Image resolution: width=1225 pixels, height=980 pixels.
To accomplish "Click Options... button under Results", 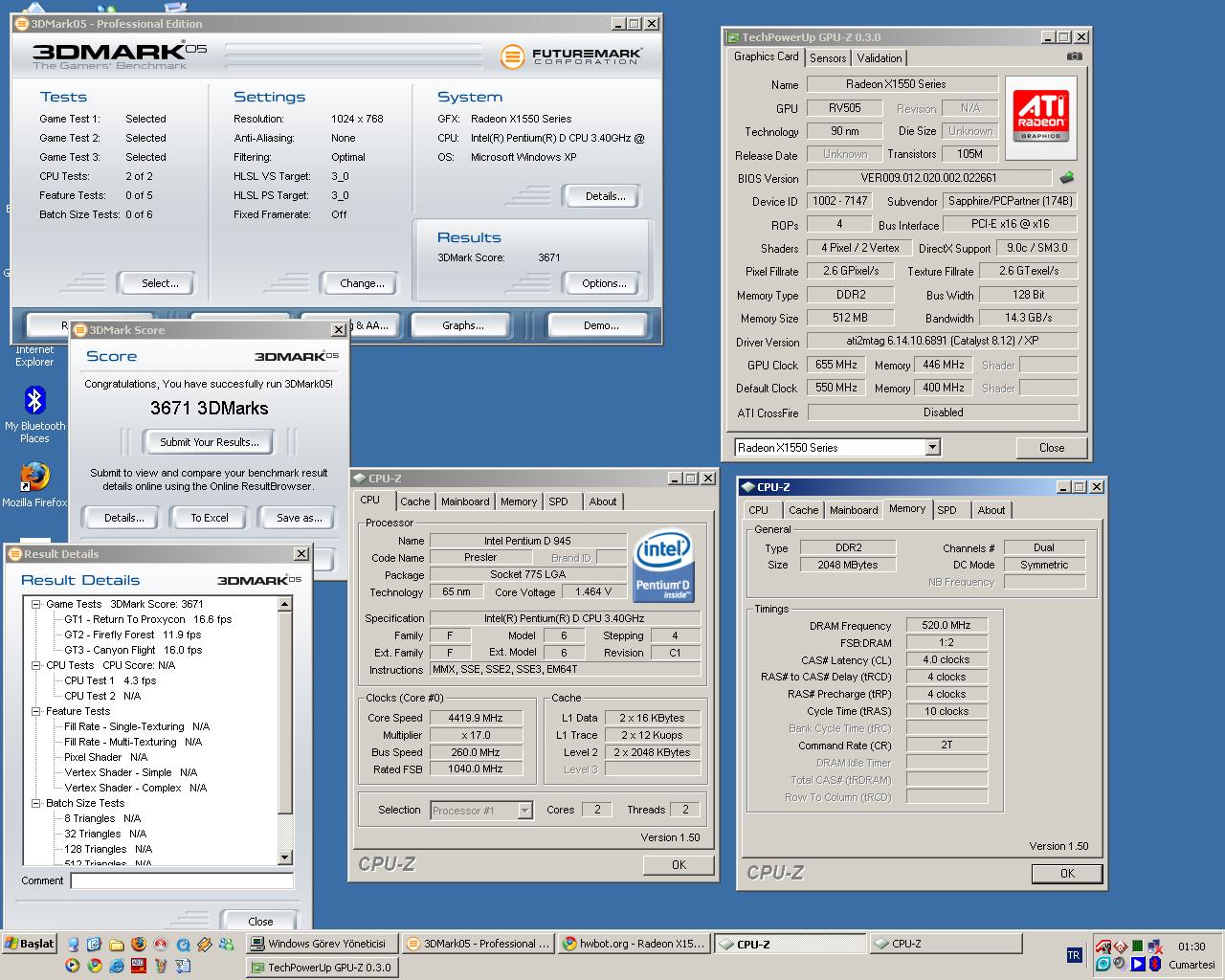I will pos(604,283).
